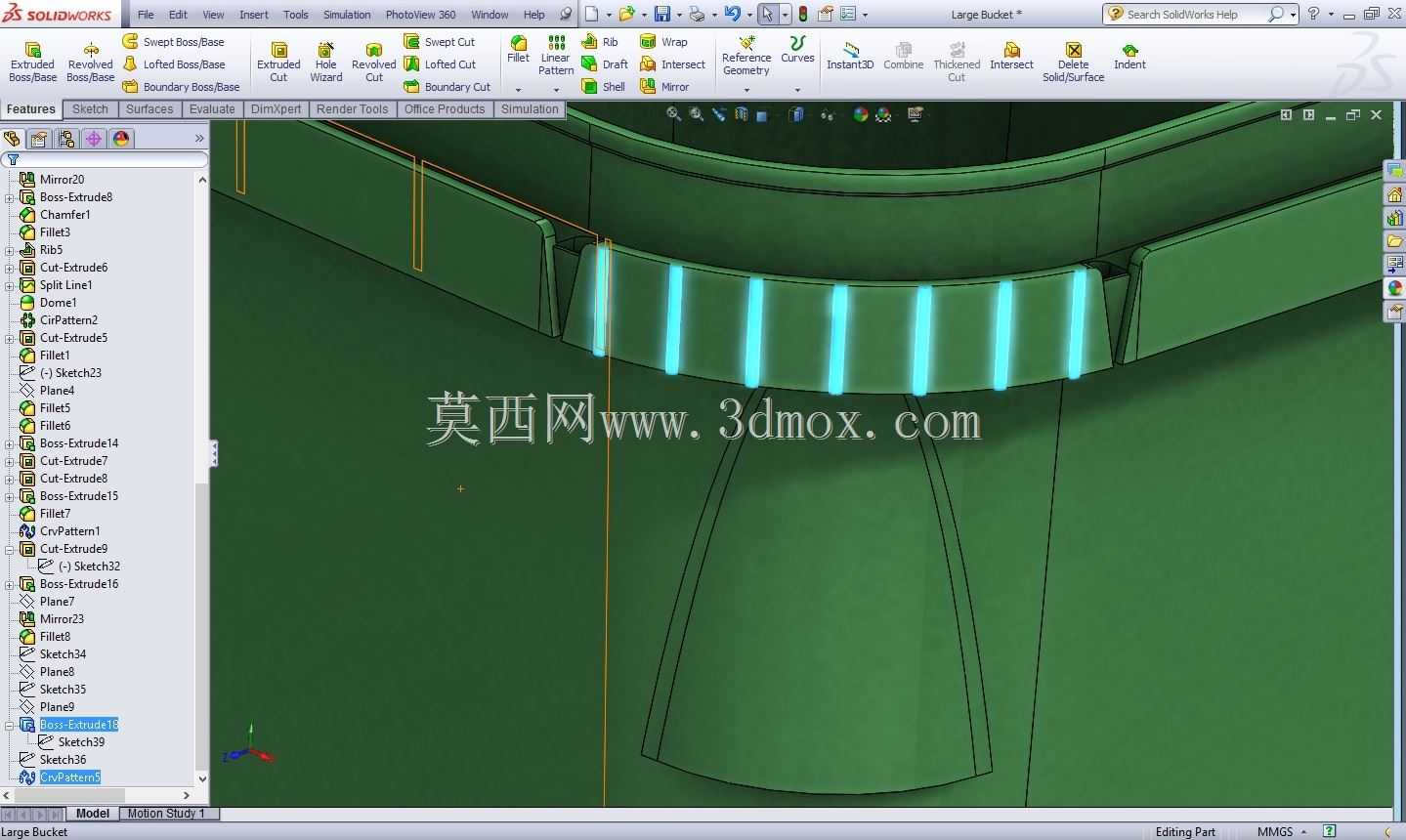
Task: Open the Reference Geometry dropdown arrow
Action: 746,90
